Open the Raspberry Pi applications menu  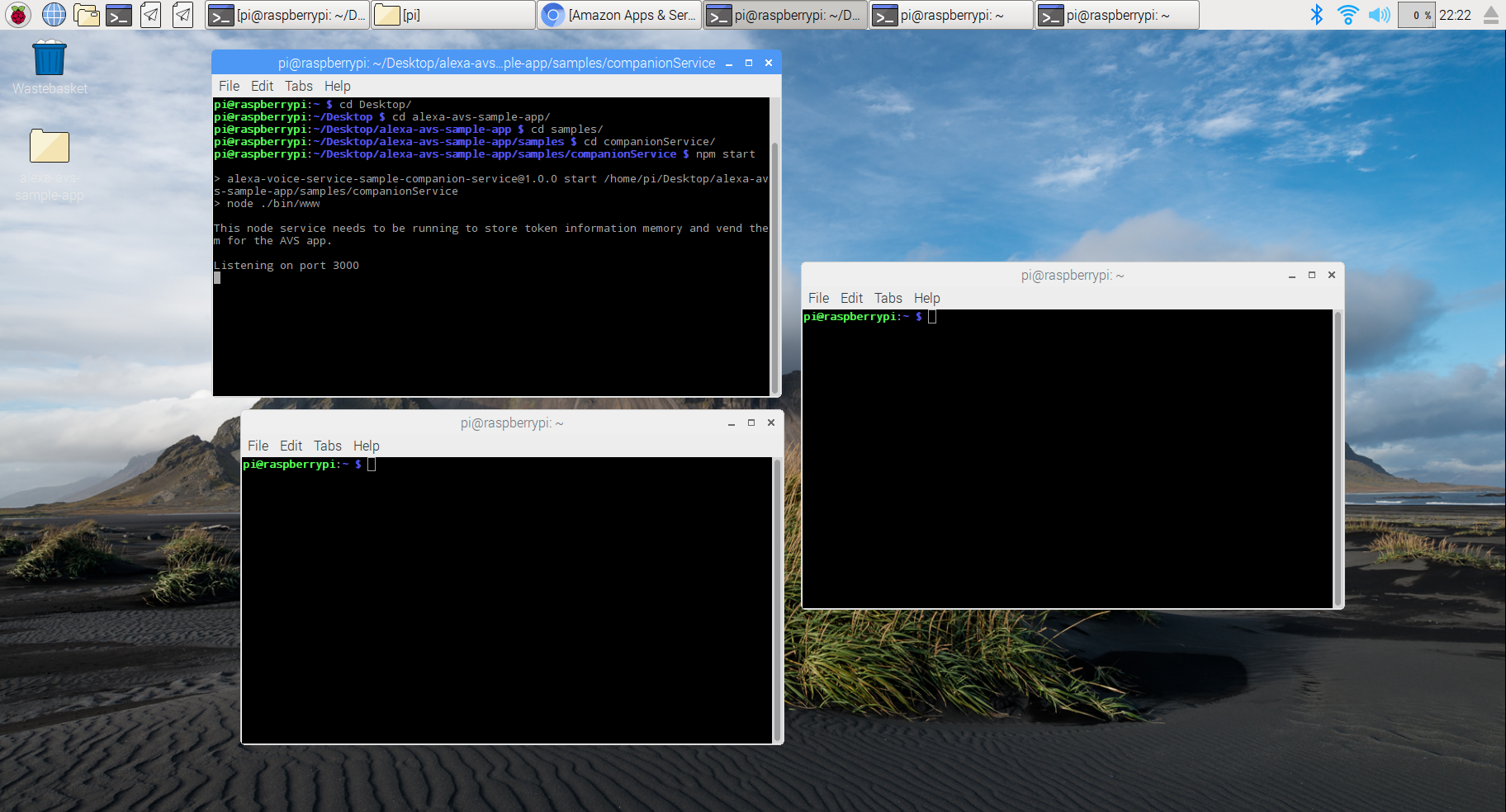pyautogui.click(x=17, y=14)
